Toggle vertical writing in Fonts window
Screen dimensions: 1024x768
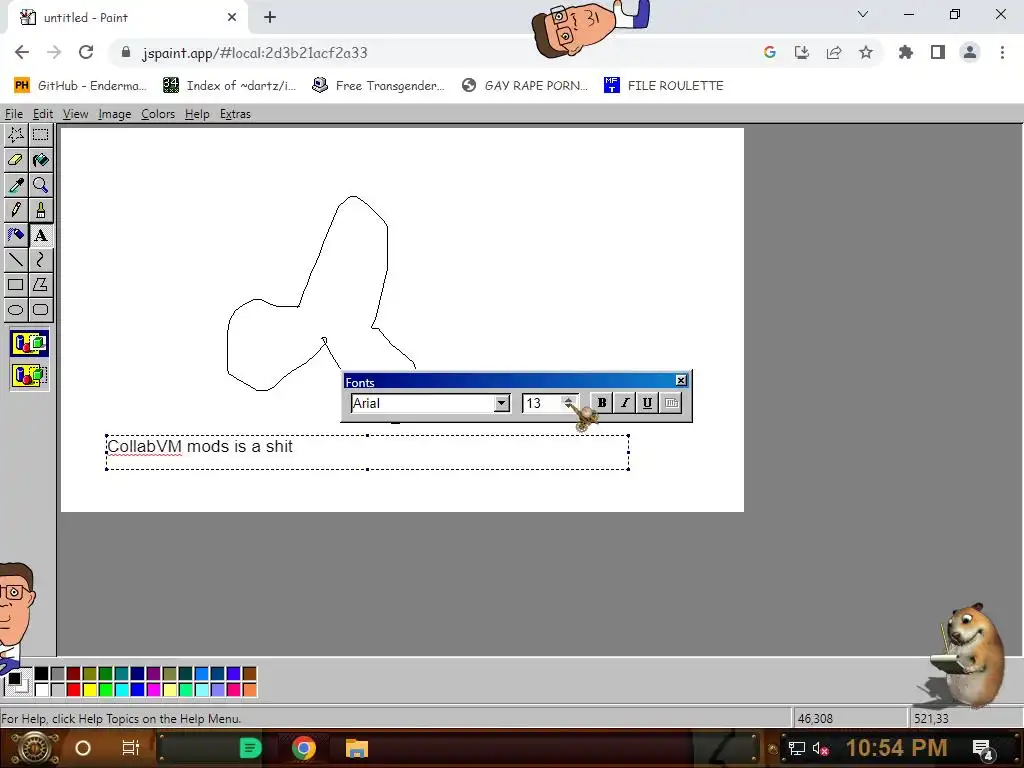click(671, 403)
